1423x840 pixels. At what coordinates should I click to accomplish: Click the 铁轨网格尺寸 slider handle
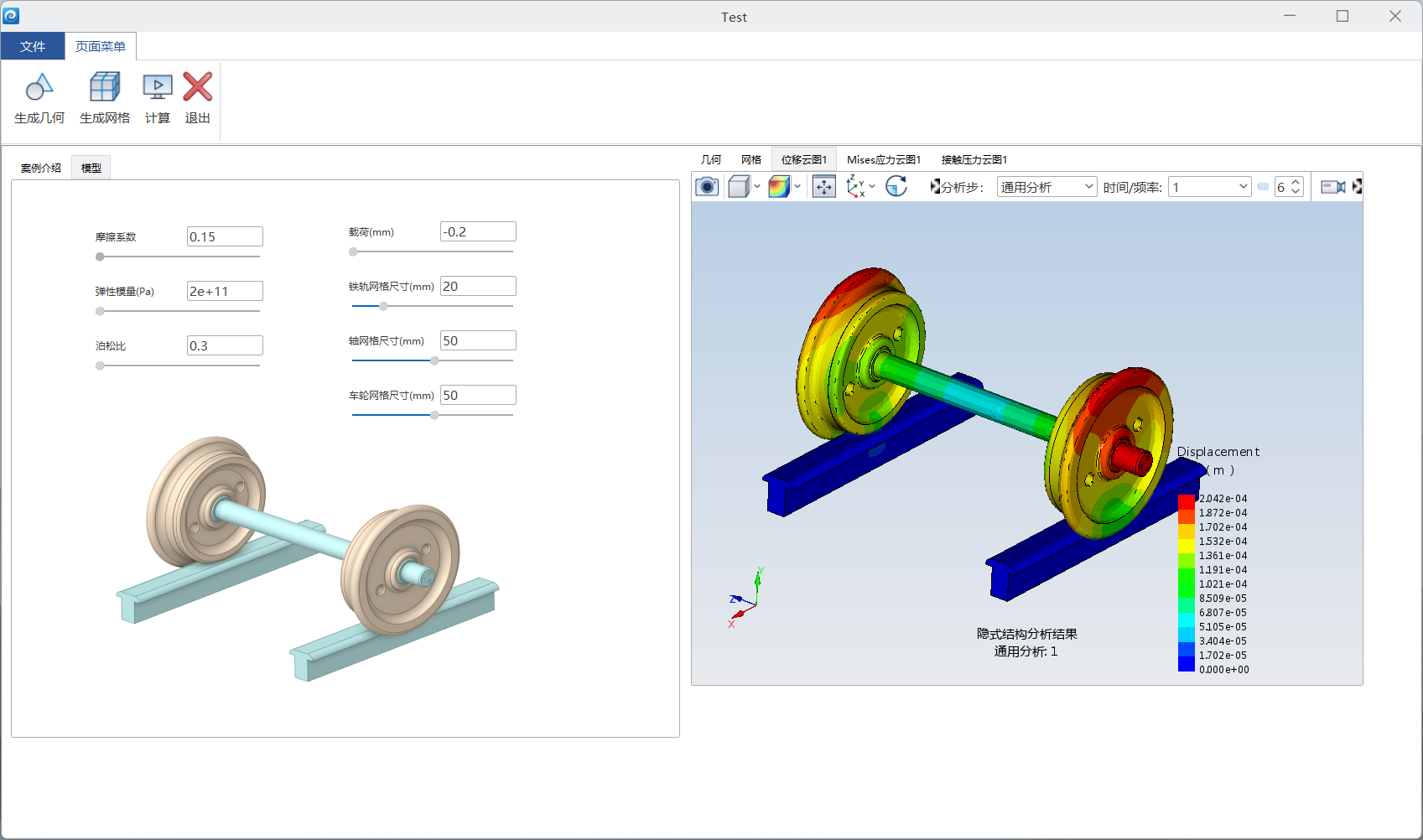click(x=383, y=306)
